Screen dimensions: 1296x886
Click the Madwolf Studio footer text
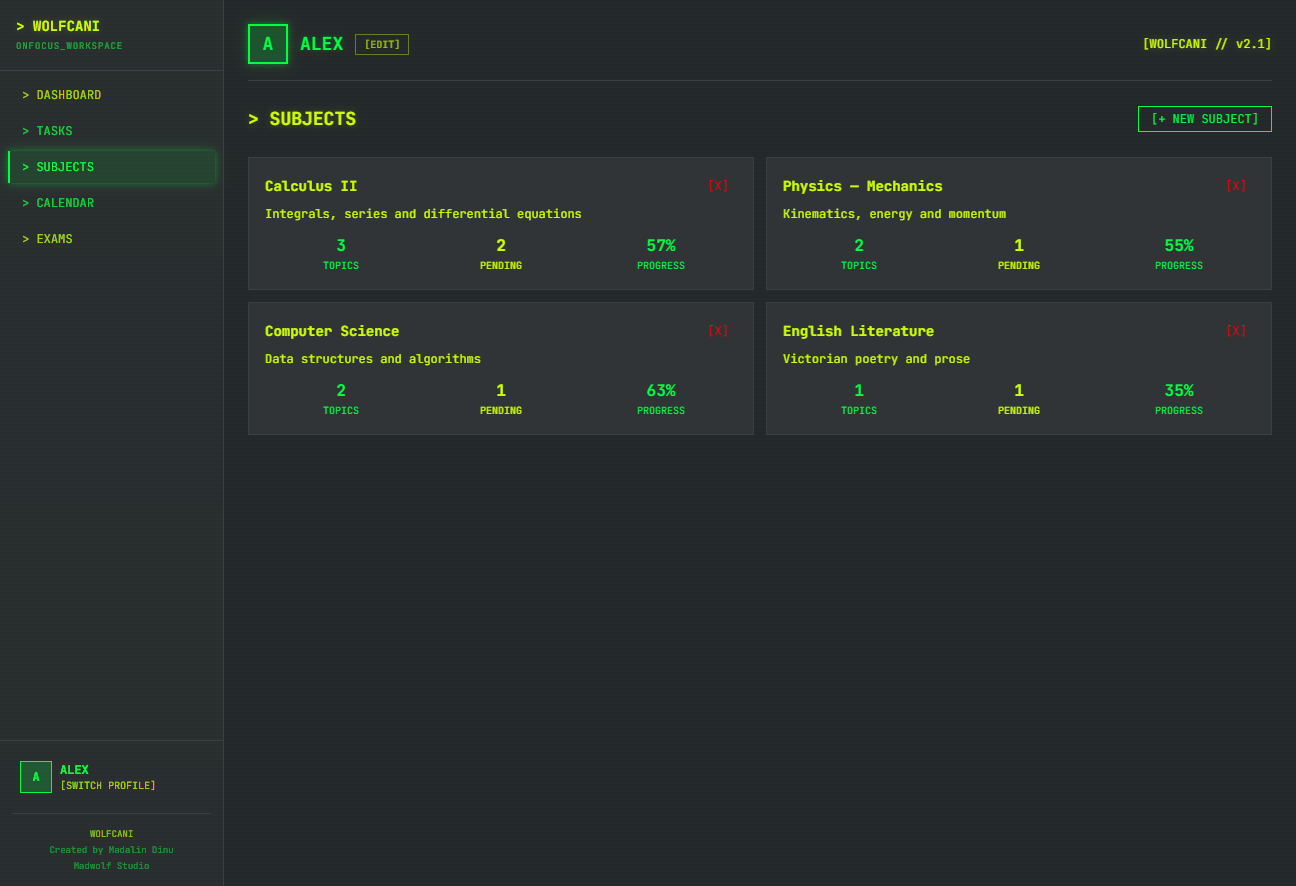tap(111, 866)
